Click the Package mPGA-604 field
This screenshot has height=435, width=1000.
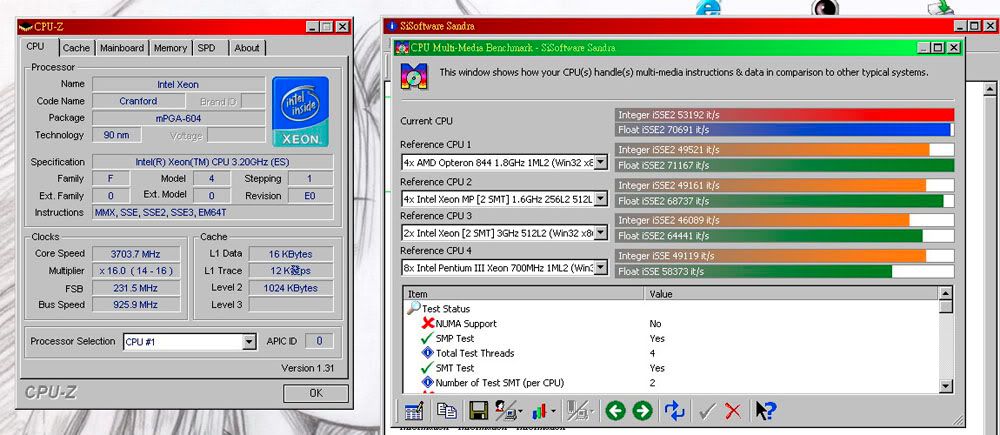point(179,118)
